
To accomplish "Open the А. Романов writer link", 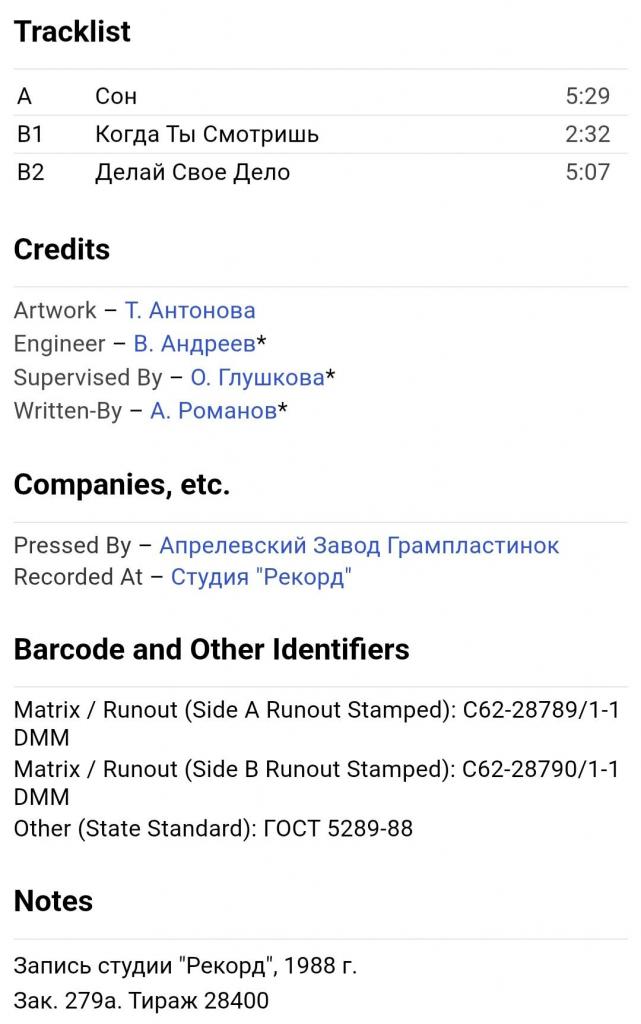I will pos(213,411).
